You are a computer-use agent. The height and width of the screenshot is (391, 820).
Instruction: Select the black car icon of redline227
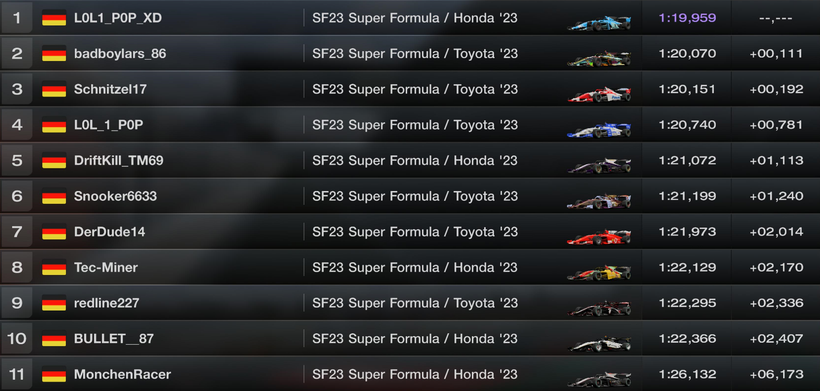[x=599, y=308]
